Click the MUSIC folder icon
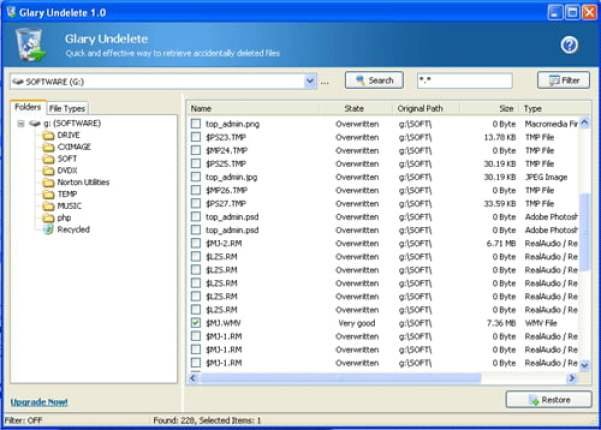This screenshot has width=601, height=430. (x=48, y=206)
